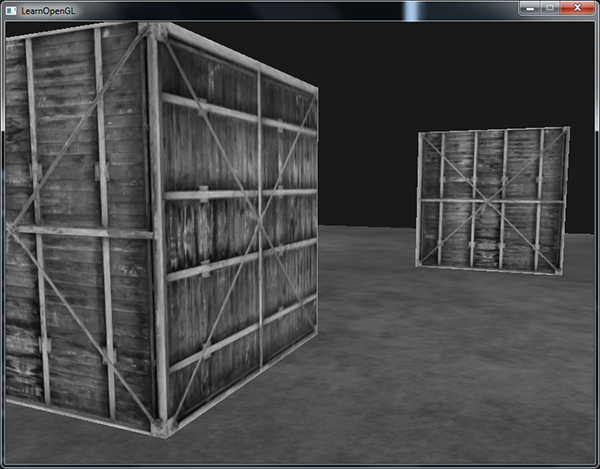Maximize the LearnOpenGL window
Image resolution: width=600 pixels, height=469 pixels.
(550, 8)
